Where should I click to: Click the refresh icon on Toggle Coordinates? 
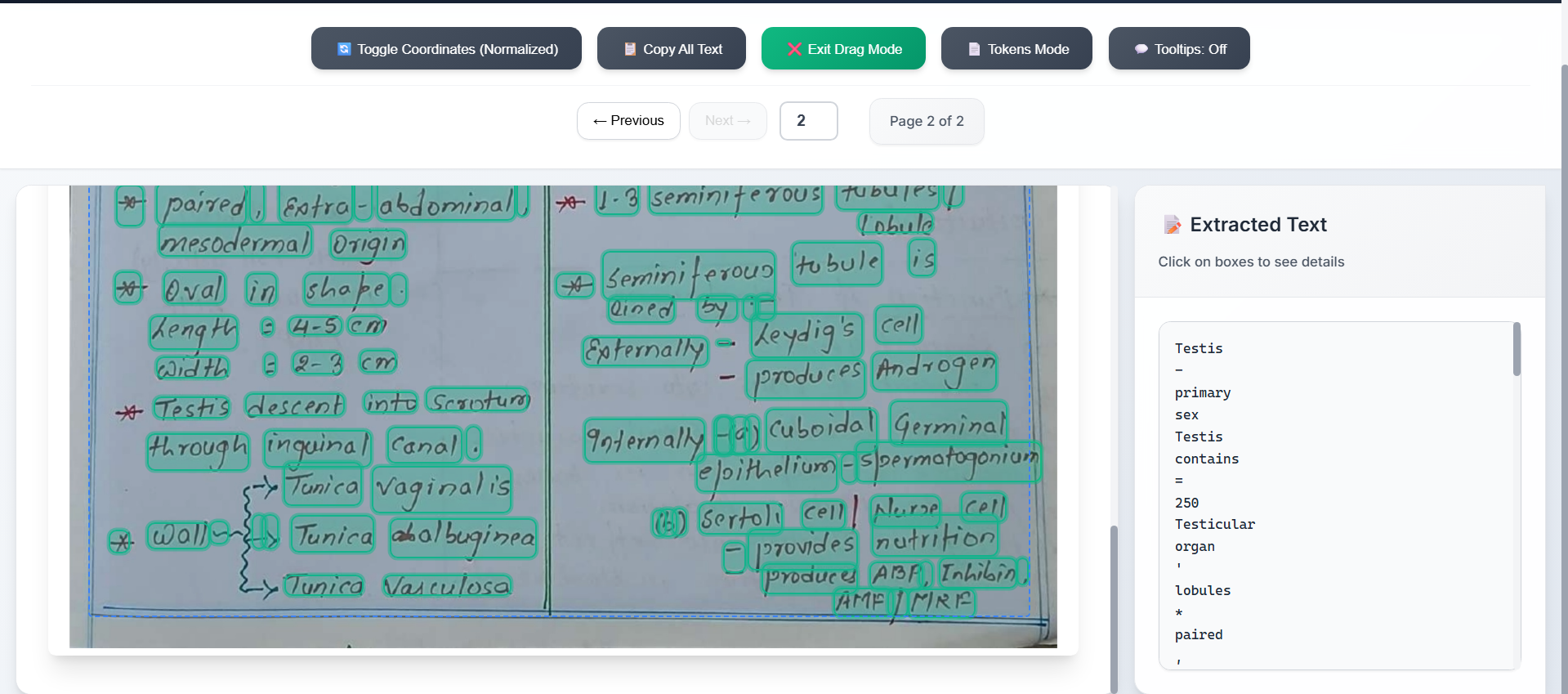(x=344, y=49)
